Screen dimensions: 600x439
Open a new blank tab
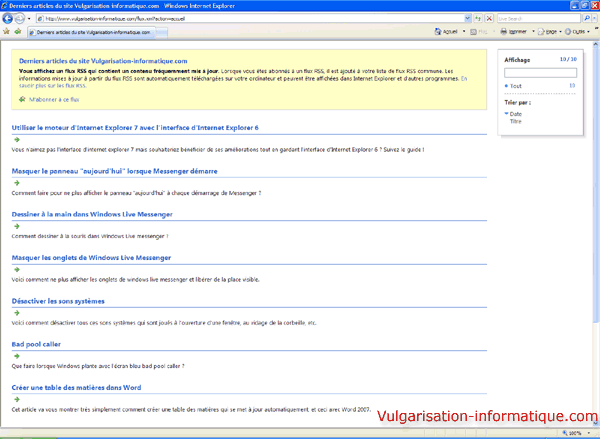coord(161,33)
